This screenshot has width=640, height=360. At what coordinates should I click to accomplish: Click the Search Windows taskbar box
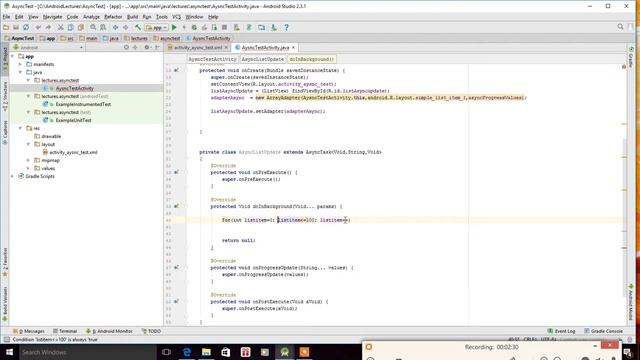point(87,352)
